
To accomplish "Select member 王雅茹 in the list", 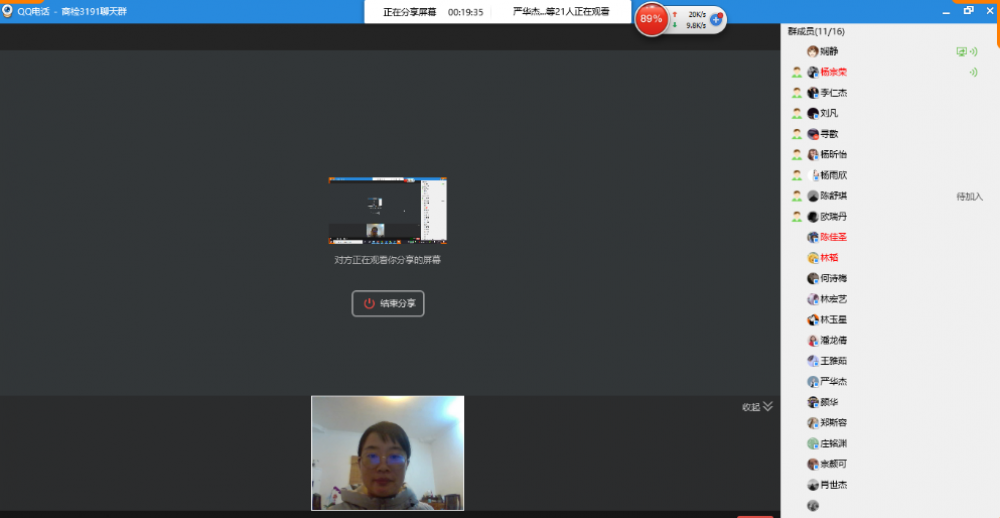I will (x=834, y=360).
